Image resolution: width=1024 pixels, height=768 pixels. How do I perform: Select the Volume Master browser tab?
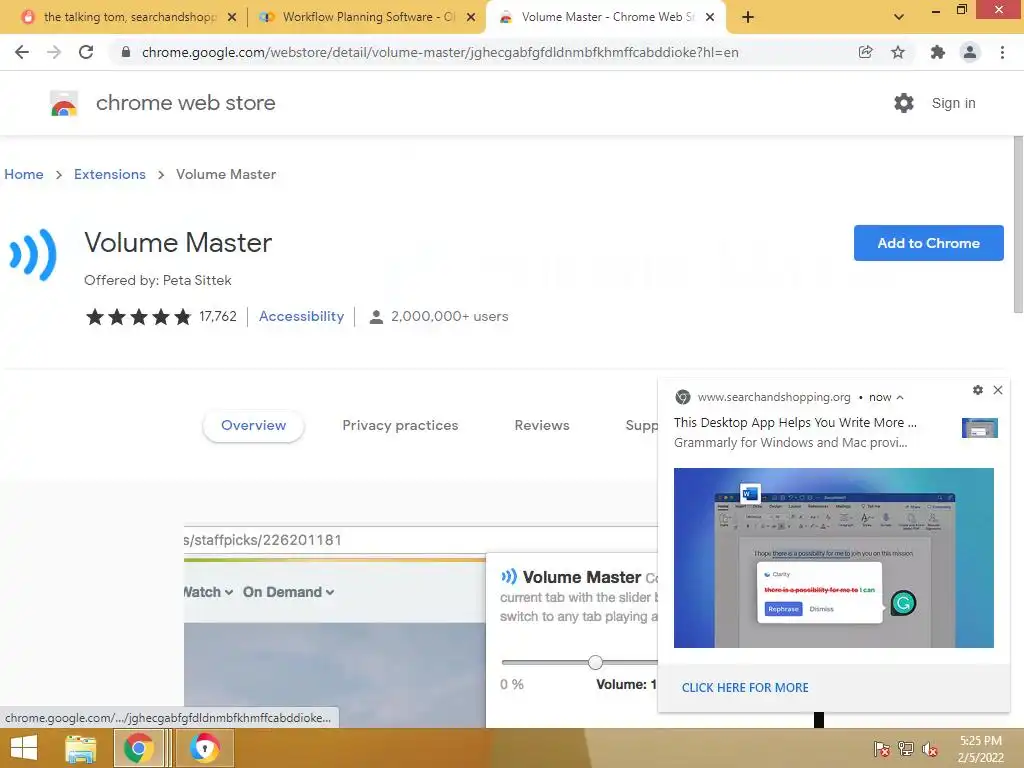pos(605,17)
